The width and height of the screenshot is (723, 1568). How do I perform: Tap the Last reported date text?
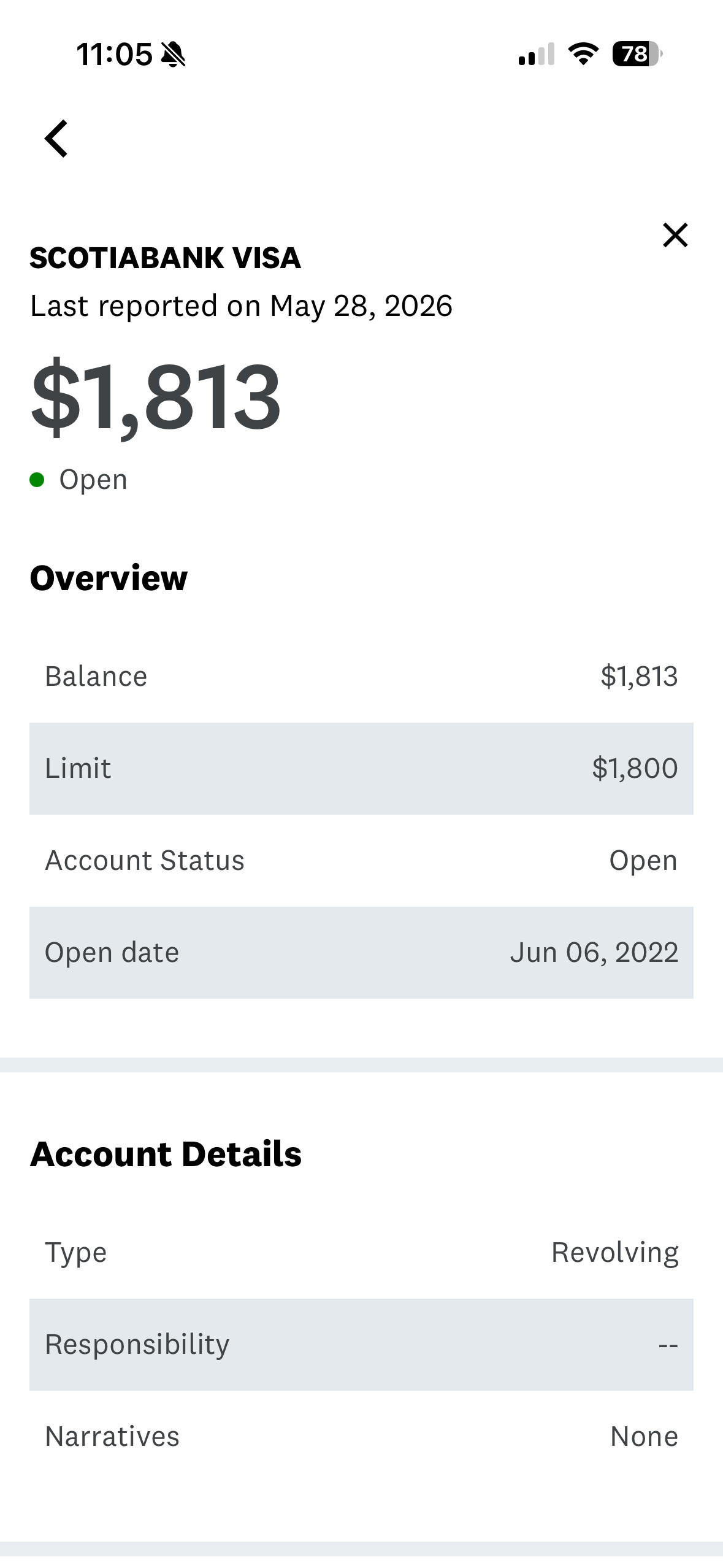241,306
